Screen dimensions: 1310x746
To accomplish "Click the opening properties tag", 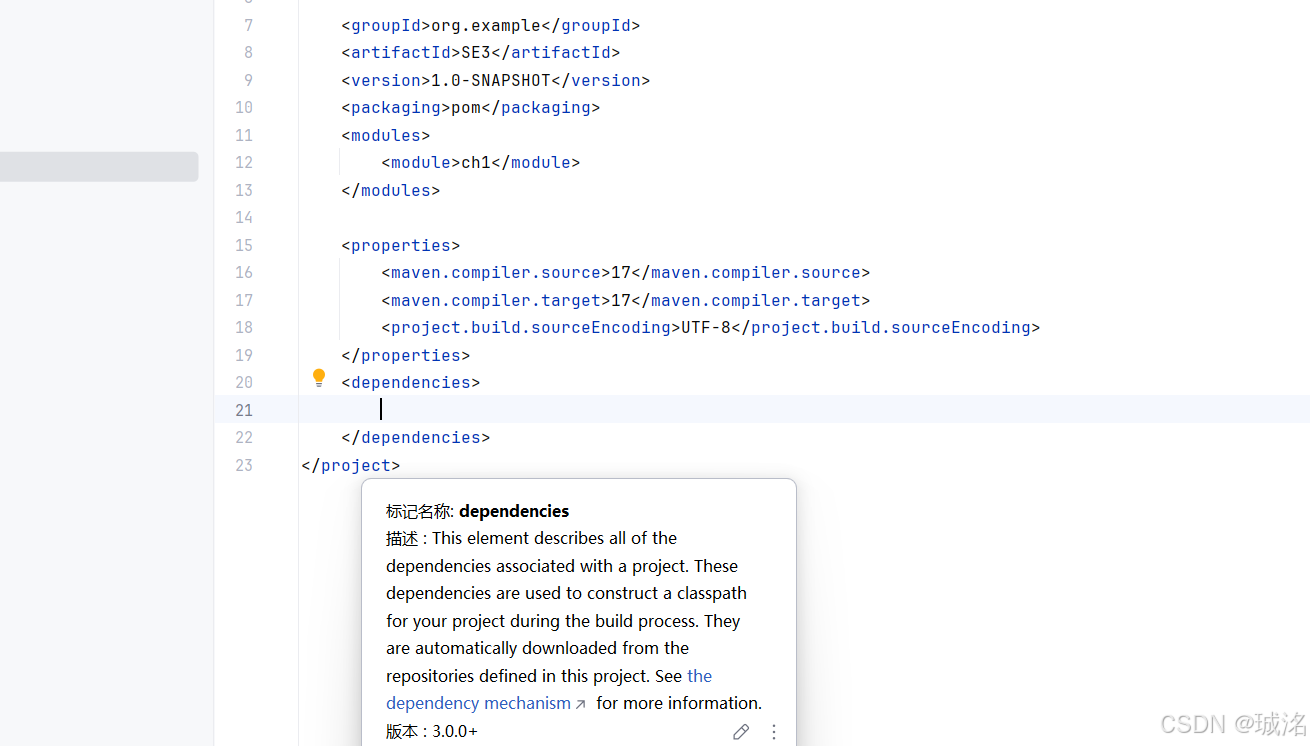I will point(401,245).
